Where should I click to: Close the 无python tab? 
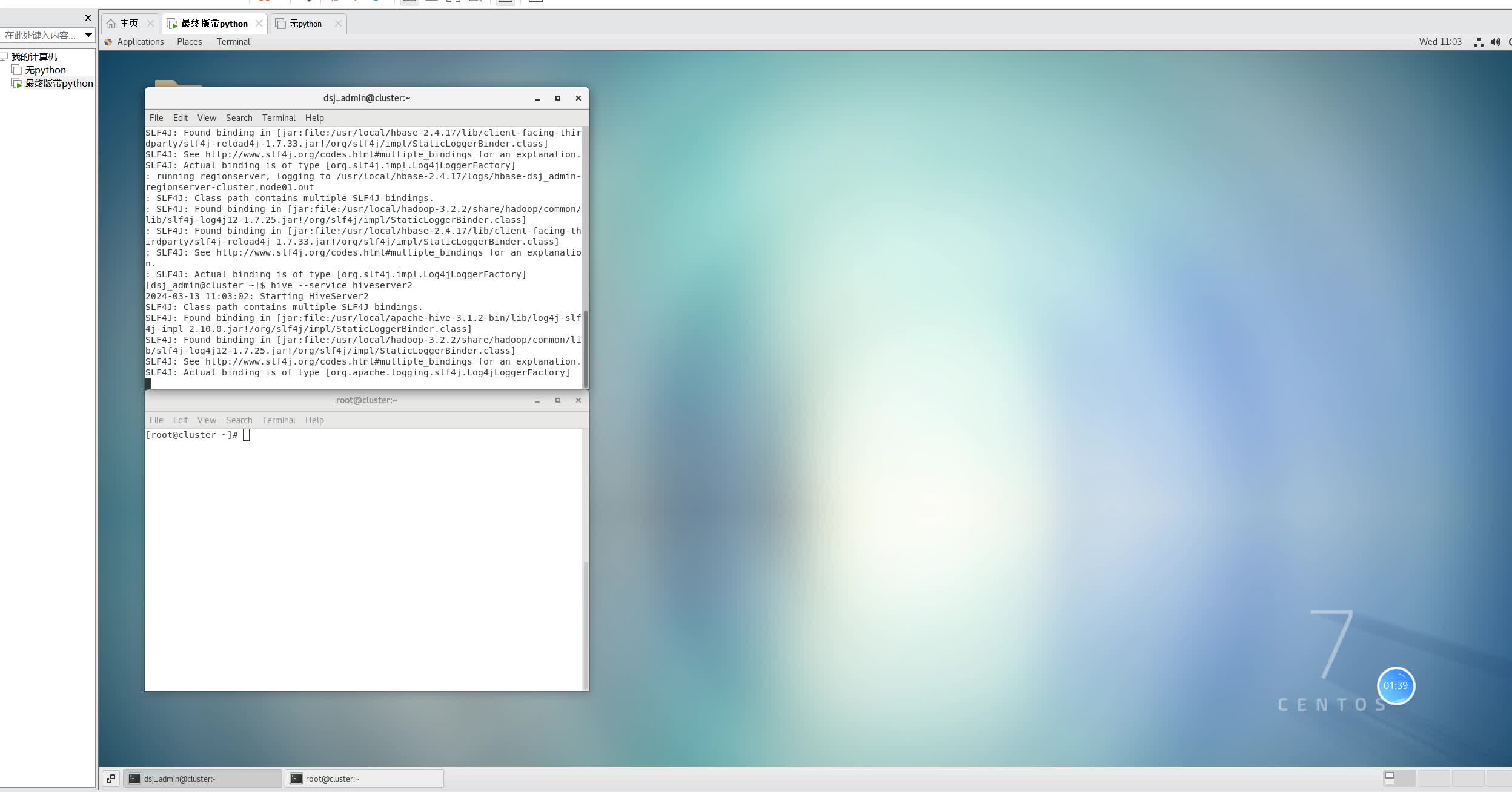pyautogui.click(x=338, y=24)
